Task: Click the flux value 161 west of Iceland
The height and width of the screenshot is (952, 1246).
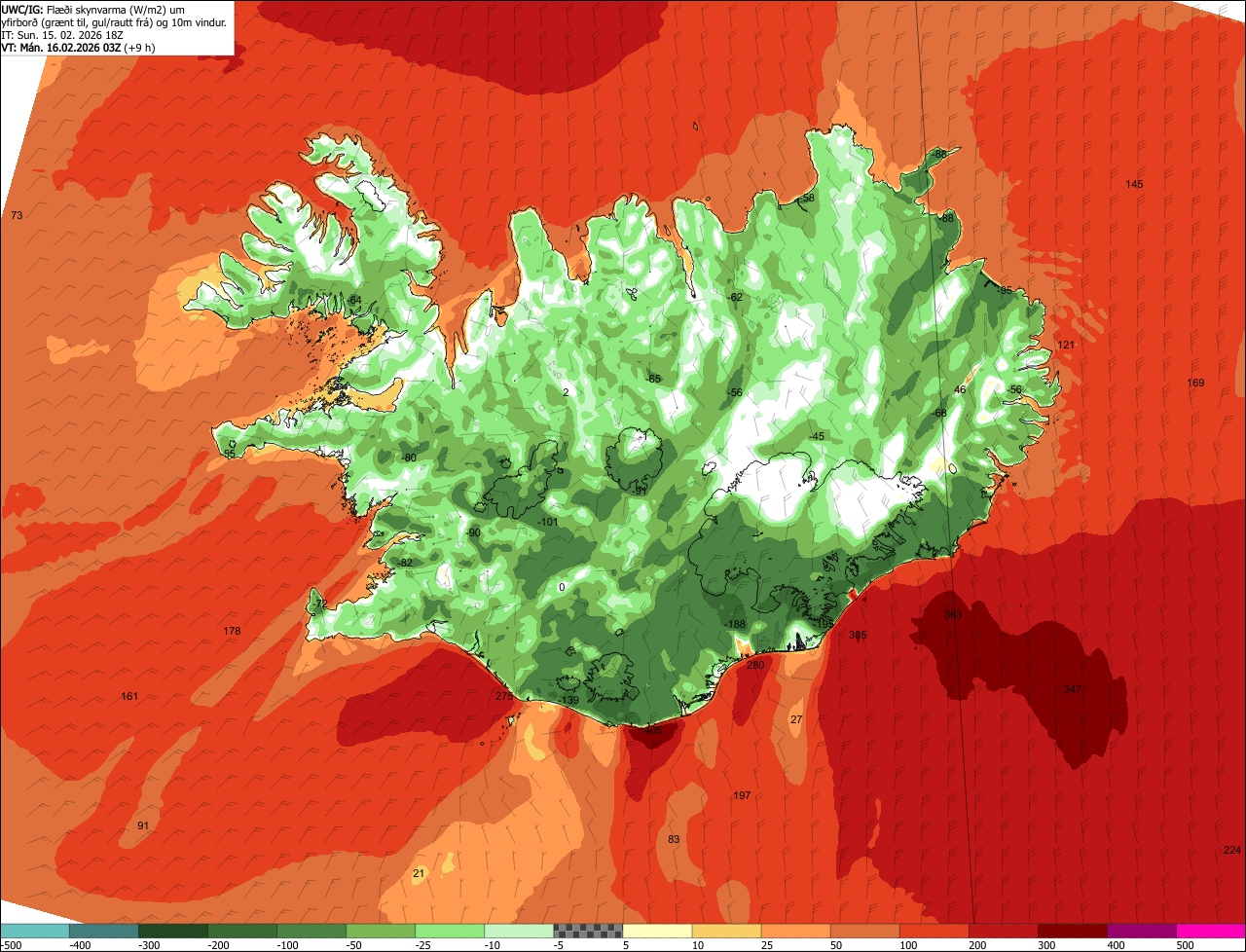Action: click(x=129, y=697)
